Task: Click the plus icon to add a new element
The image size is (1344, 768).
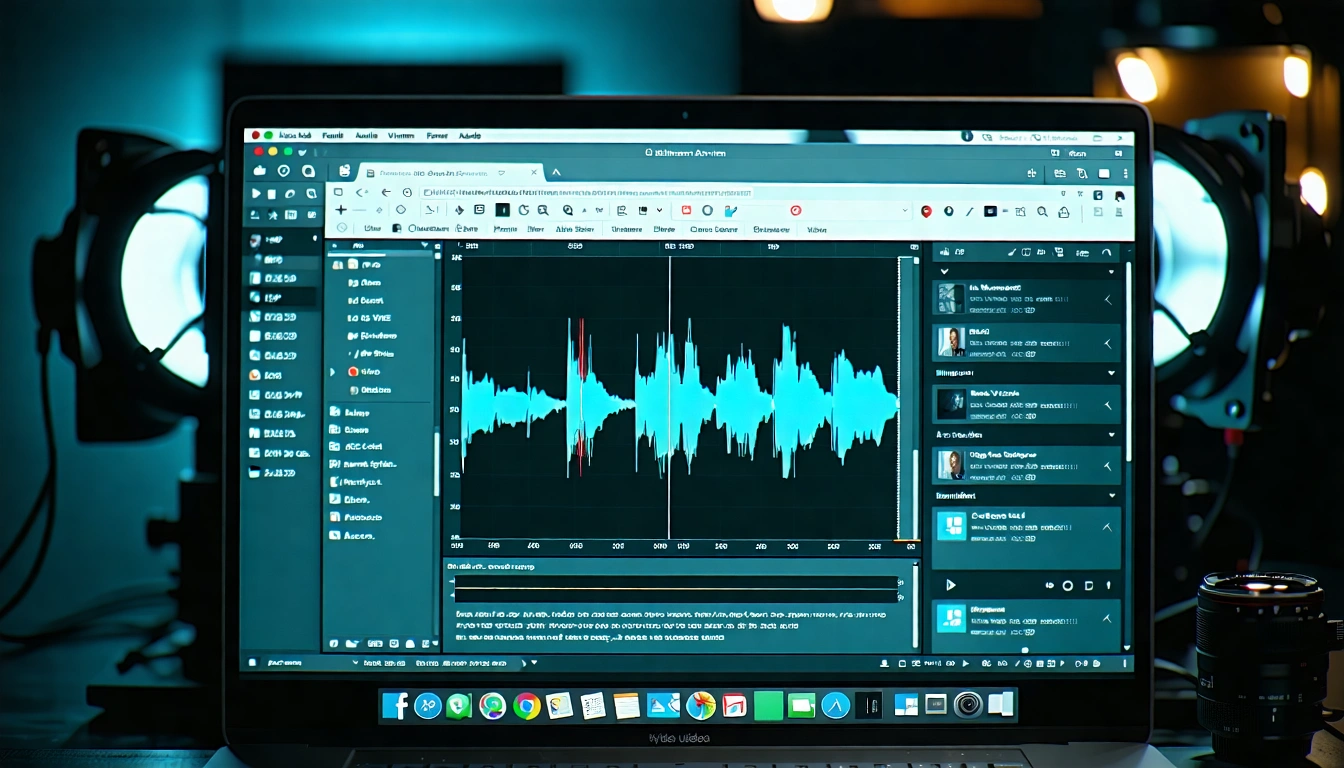Action: (x=340, y=210)
